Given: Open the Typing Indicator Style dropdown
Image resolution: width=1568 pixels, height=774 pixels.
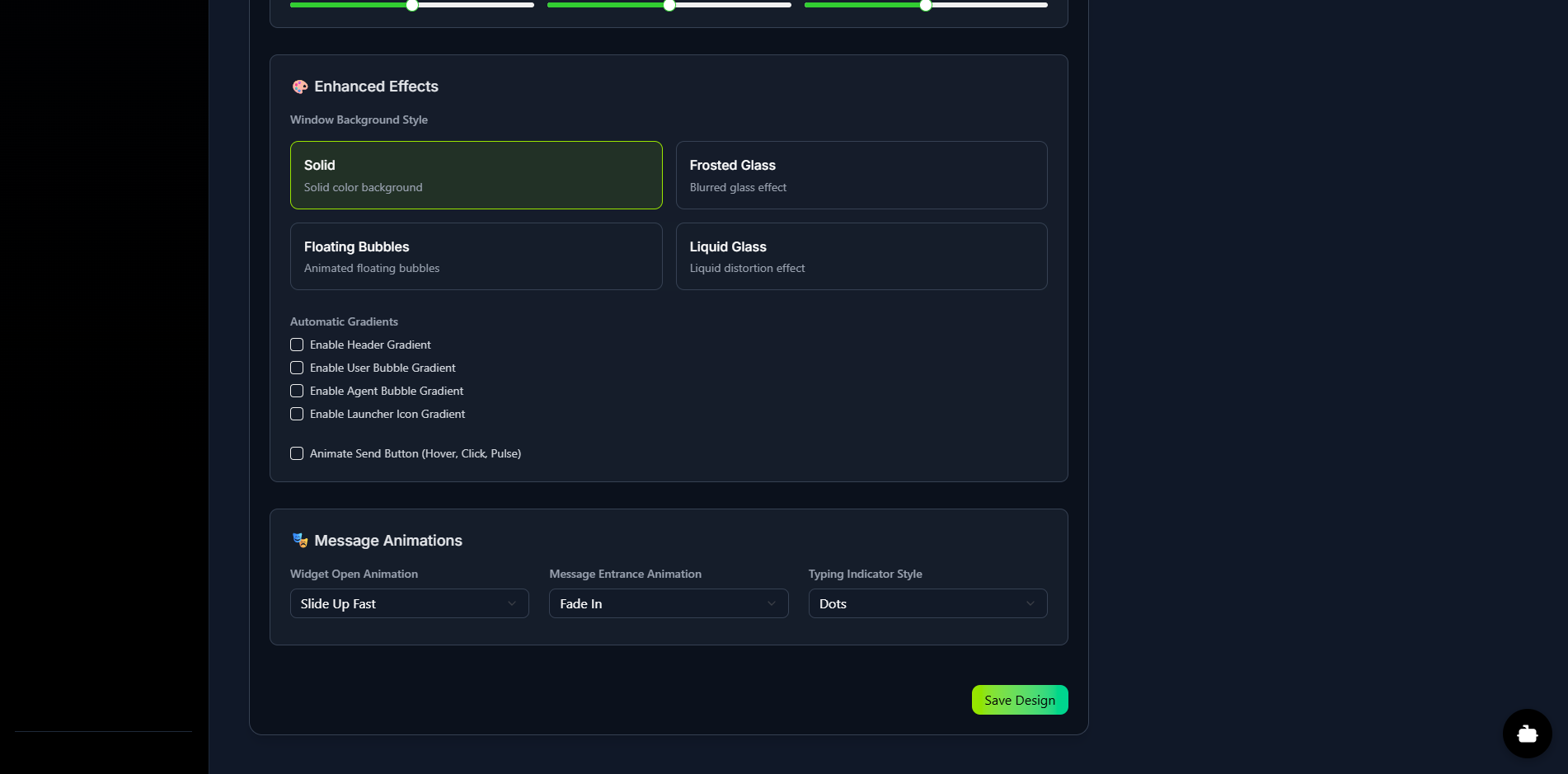Looking at the screenshot, I should [x=927, y=603].
